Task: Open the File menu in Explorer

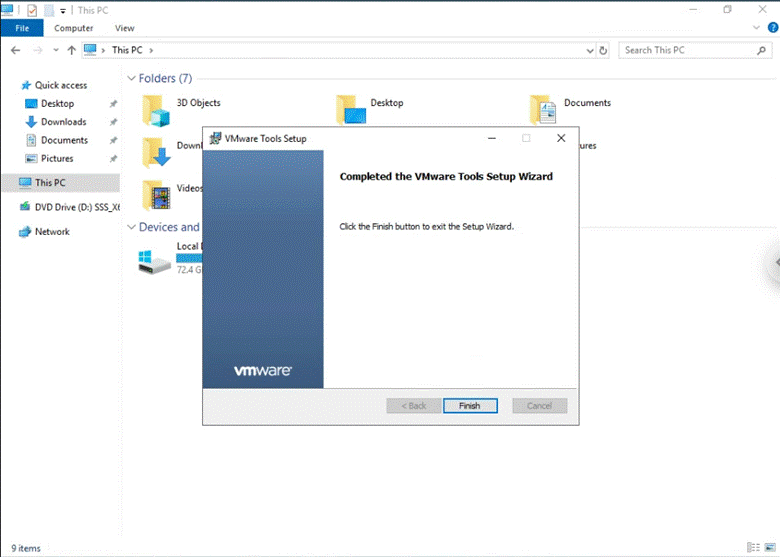Action: pyautogui.click(x=22, y=28)
